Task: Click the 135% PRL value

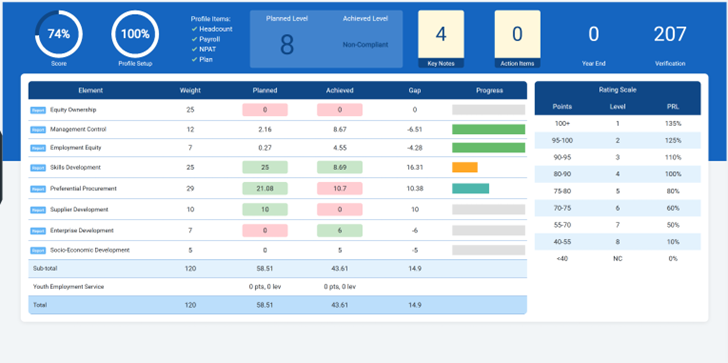Action: click(673, 124)
